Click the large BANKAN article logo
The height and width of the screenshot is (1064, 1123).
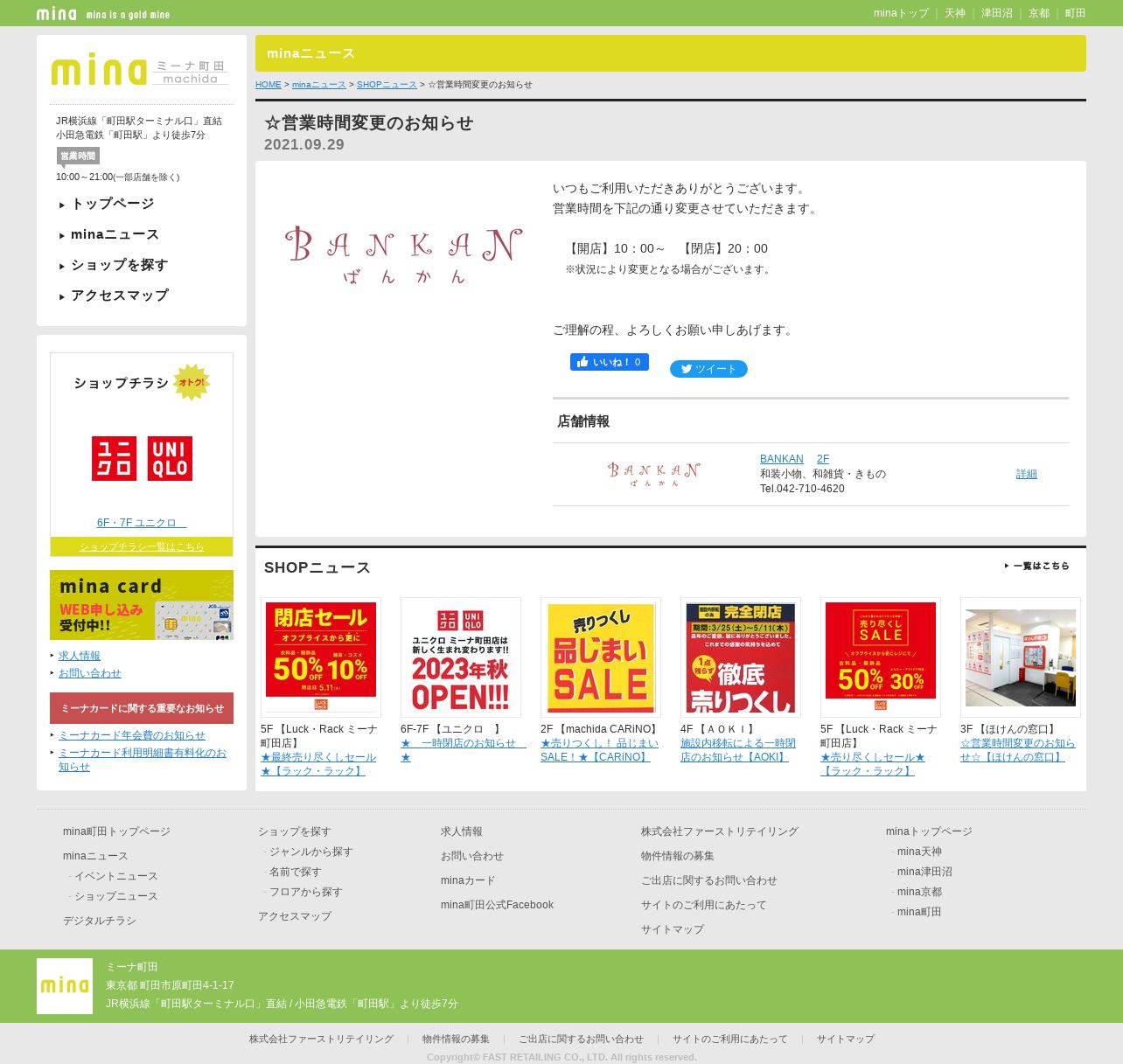403,254
